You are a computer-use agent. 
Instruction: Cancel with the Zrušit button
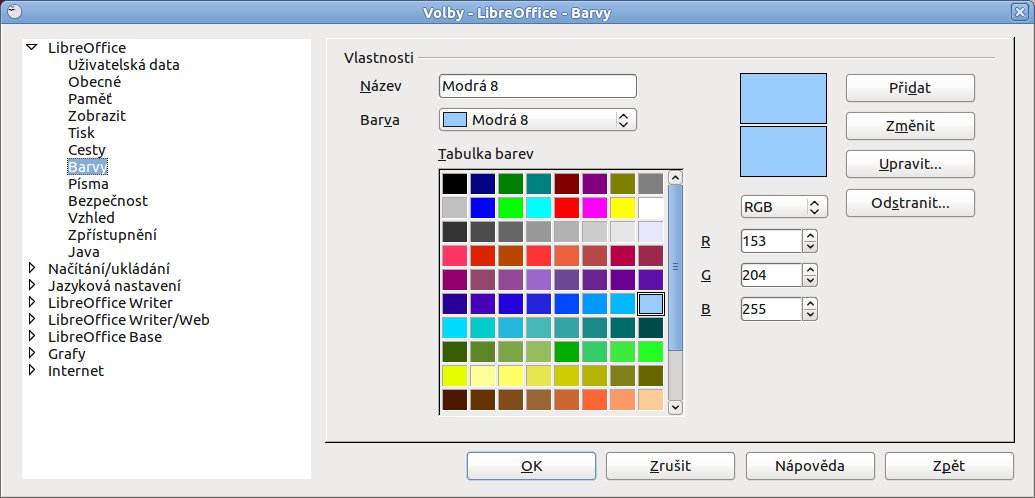(671, 466)
